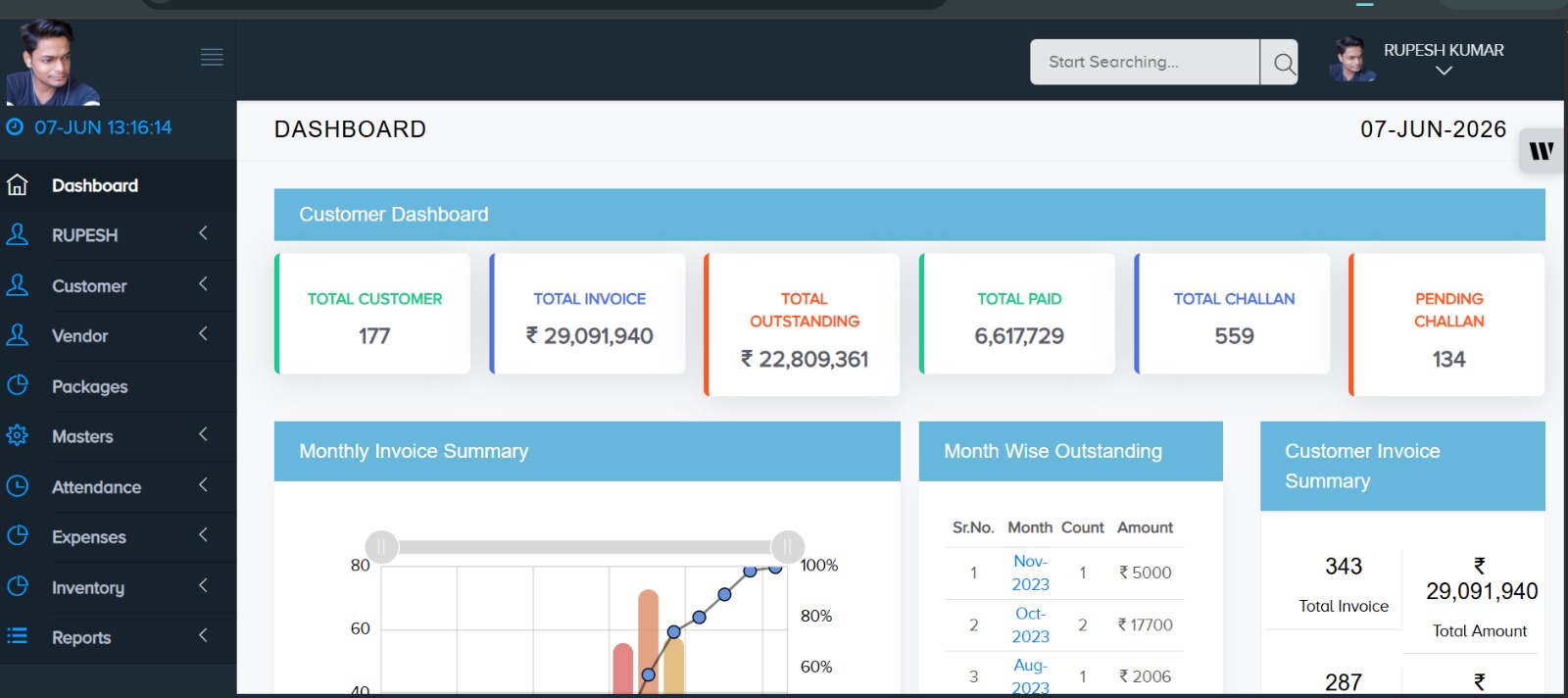Click the Dashboard home icon
Screen dimensions: 1568x698
18,185
